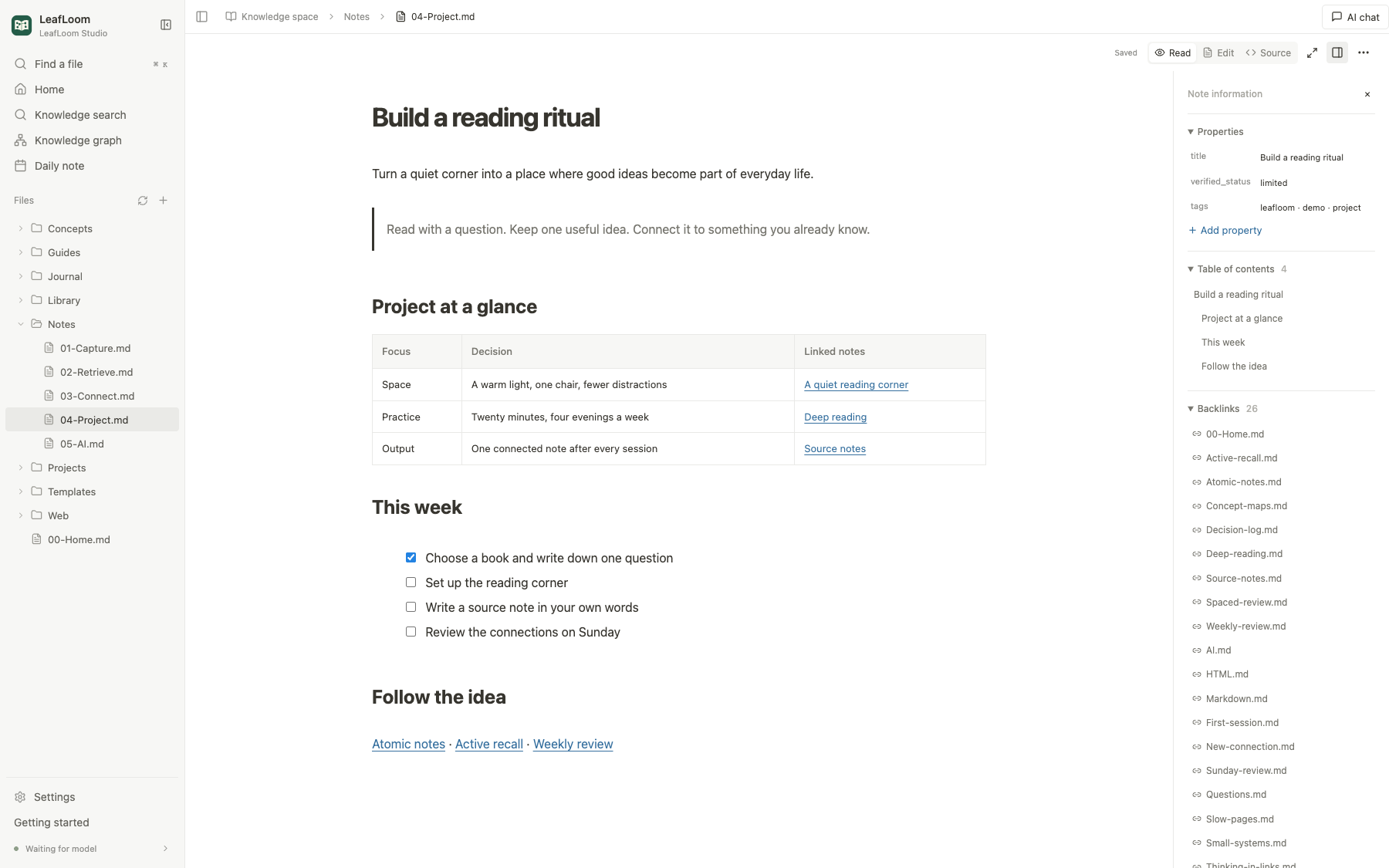Open Find a file search

click(x=92, y=64)
